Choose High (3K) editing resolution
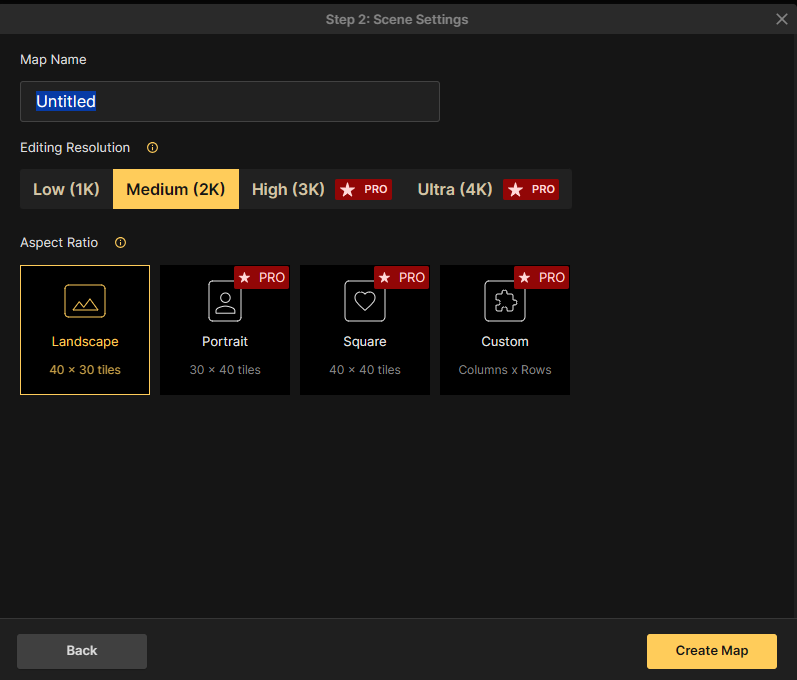797x680 pixels. point(289,189)
